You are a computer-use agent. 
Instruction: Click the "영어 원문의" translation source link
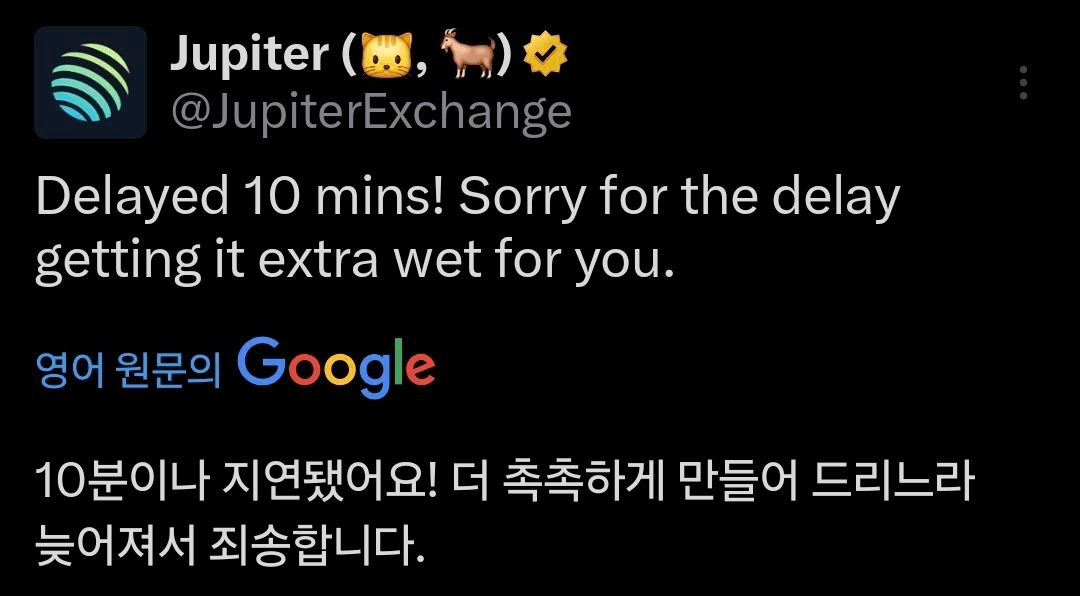[x=127, y=367]
